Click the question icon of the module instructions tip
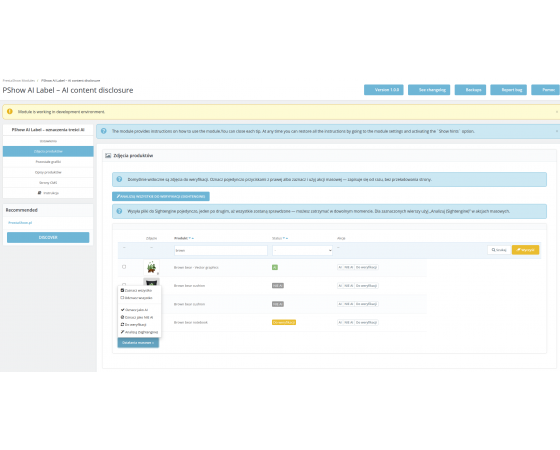The width and height of the screenshot is (560, 450). pyautogui.click(x=104, y=131)
